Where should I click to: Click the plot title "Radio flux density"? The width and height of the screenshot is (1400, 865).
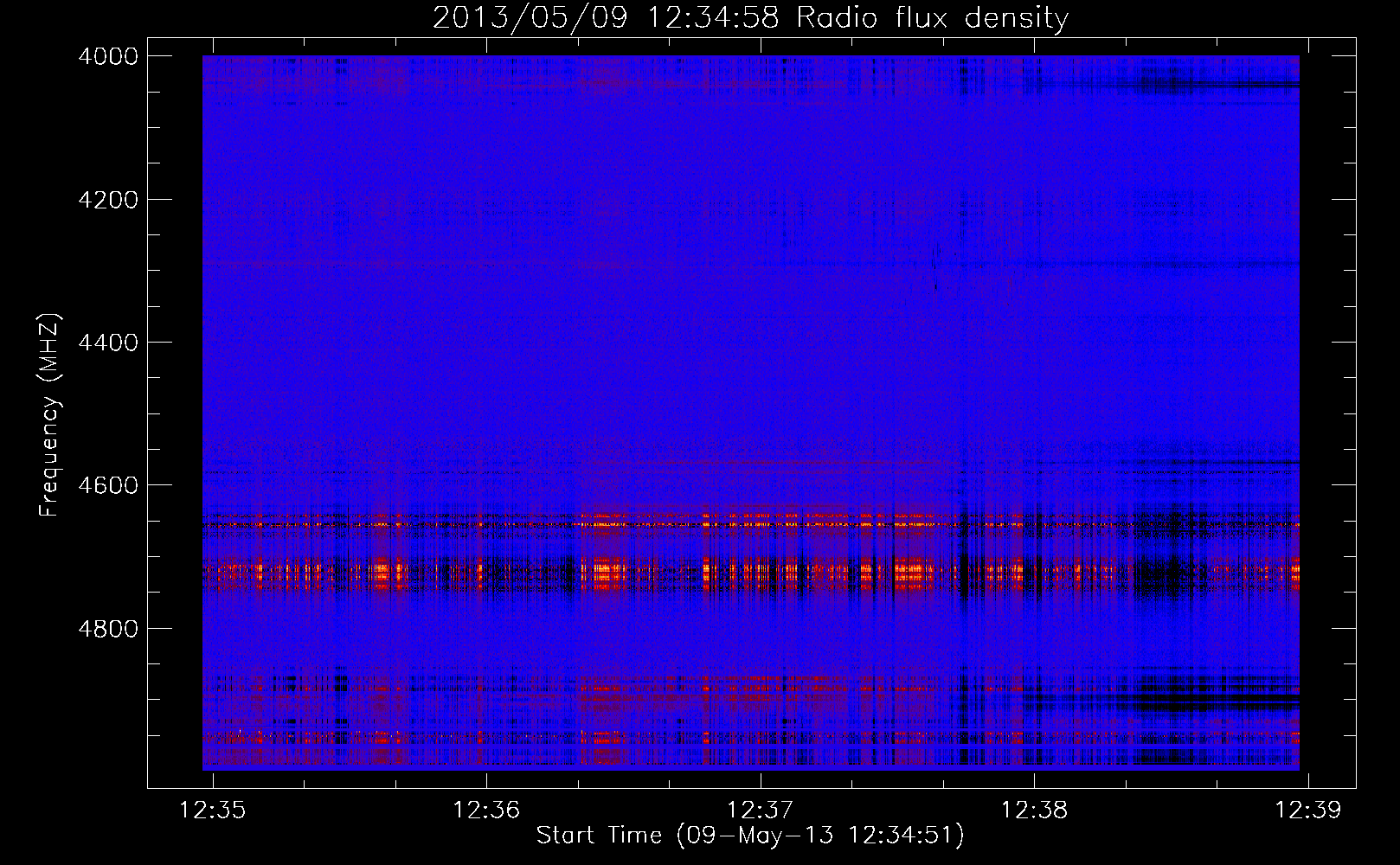click(x=750, y=17)
